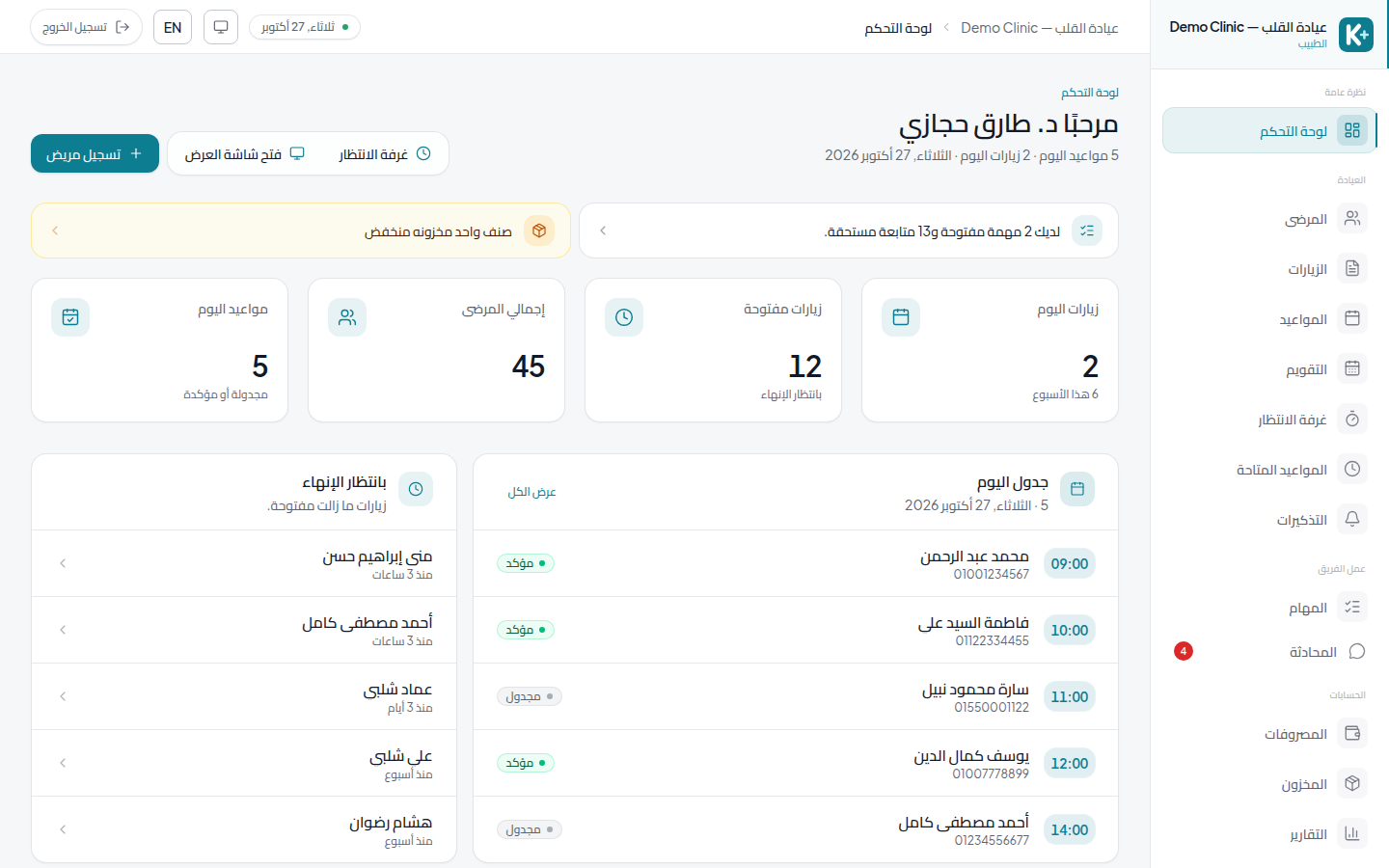This screenshot has width=1389, height=868.
Task: Click مؤكد status badge for يوسف كمال الدين
Action: coord(526,763)
